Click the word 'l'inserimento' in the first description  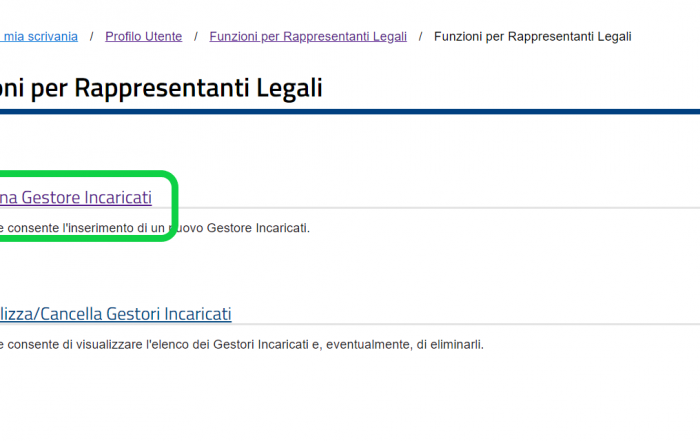(x=98, y=228)
